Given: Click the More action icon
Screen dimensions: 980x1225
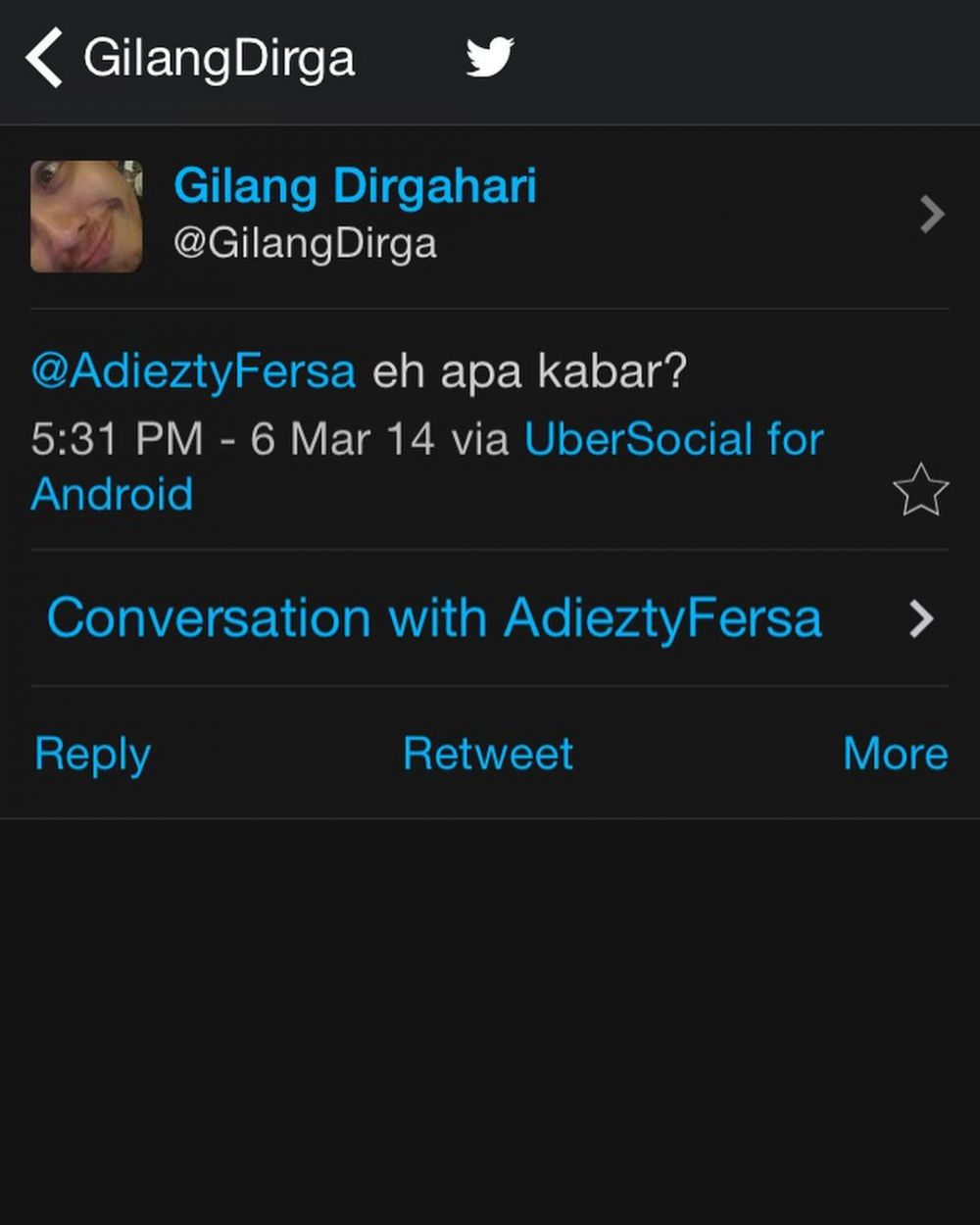Looking at the screenshot, I should pyautogui.click(x=893, y=753).
